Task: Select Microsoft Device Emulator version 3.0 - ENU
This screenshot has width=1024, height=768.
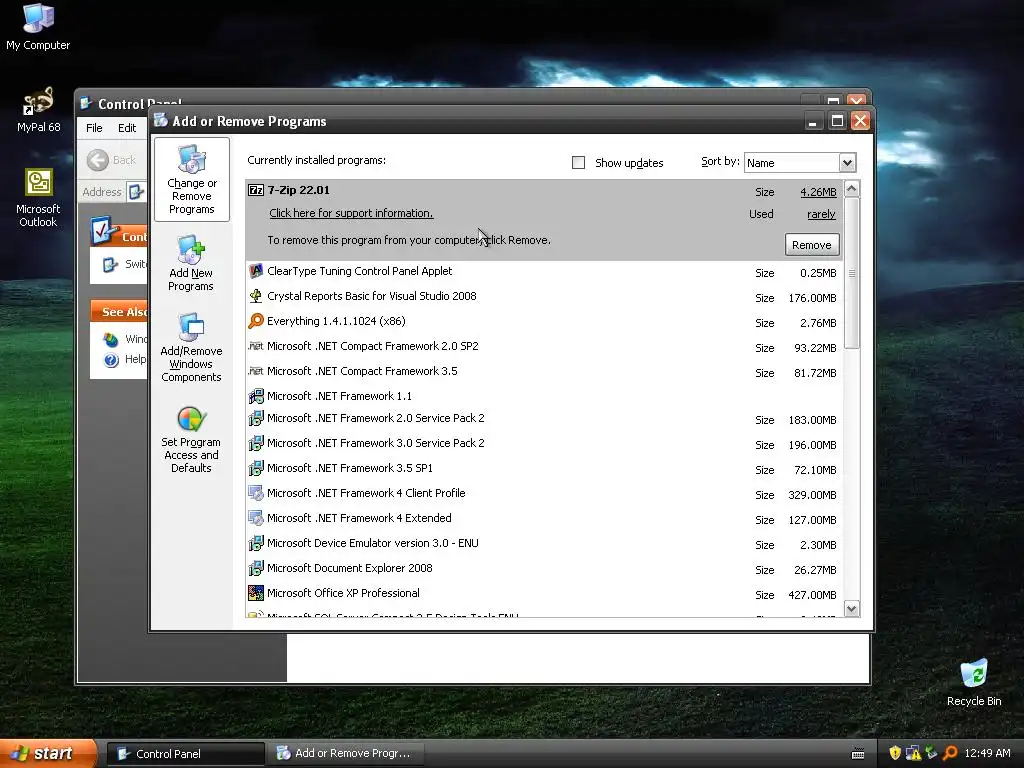Action: tap(543, 543)
